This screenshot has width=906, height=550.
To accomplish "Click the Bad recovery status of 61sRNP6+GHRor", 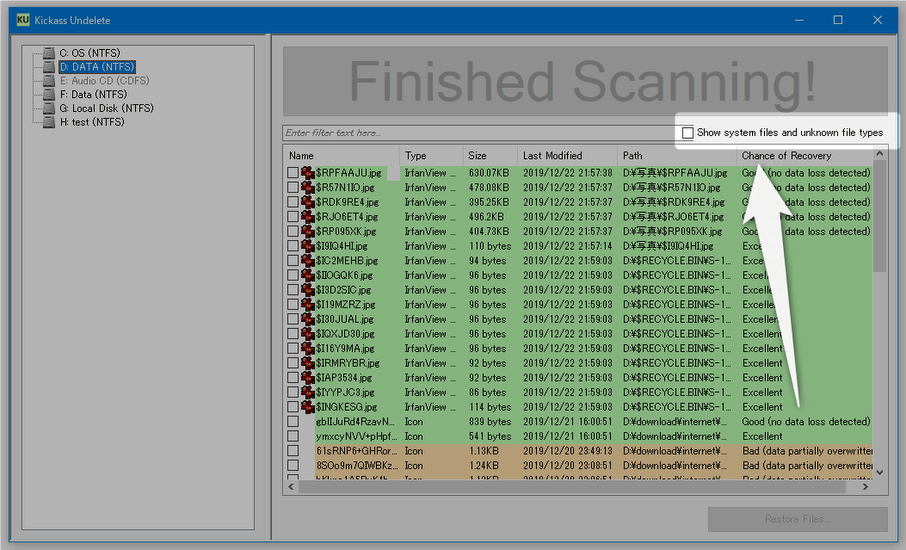I will click(807, 451).
